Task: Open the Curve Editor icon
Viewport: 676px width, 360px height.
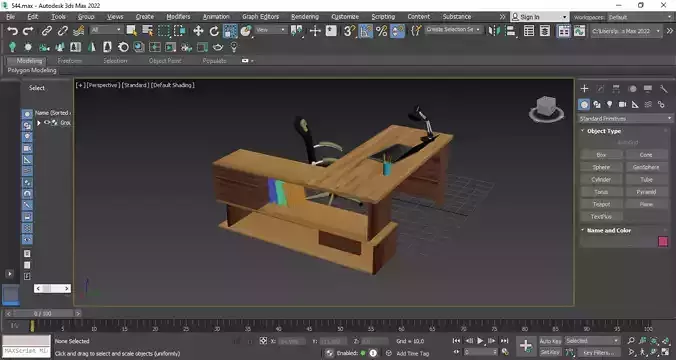Action: pyautogui.click(x=579, y=31)
